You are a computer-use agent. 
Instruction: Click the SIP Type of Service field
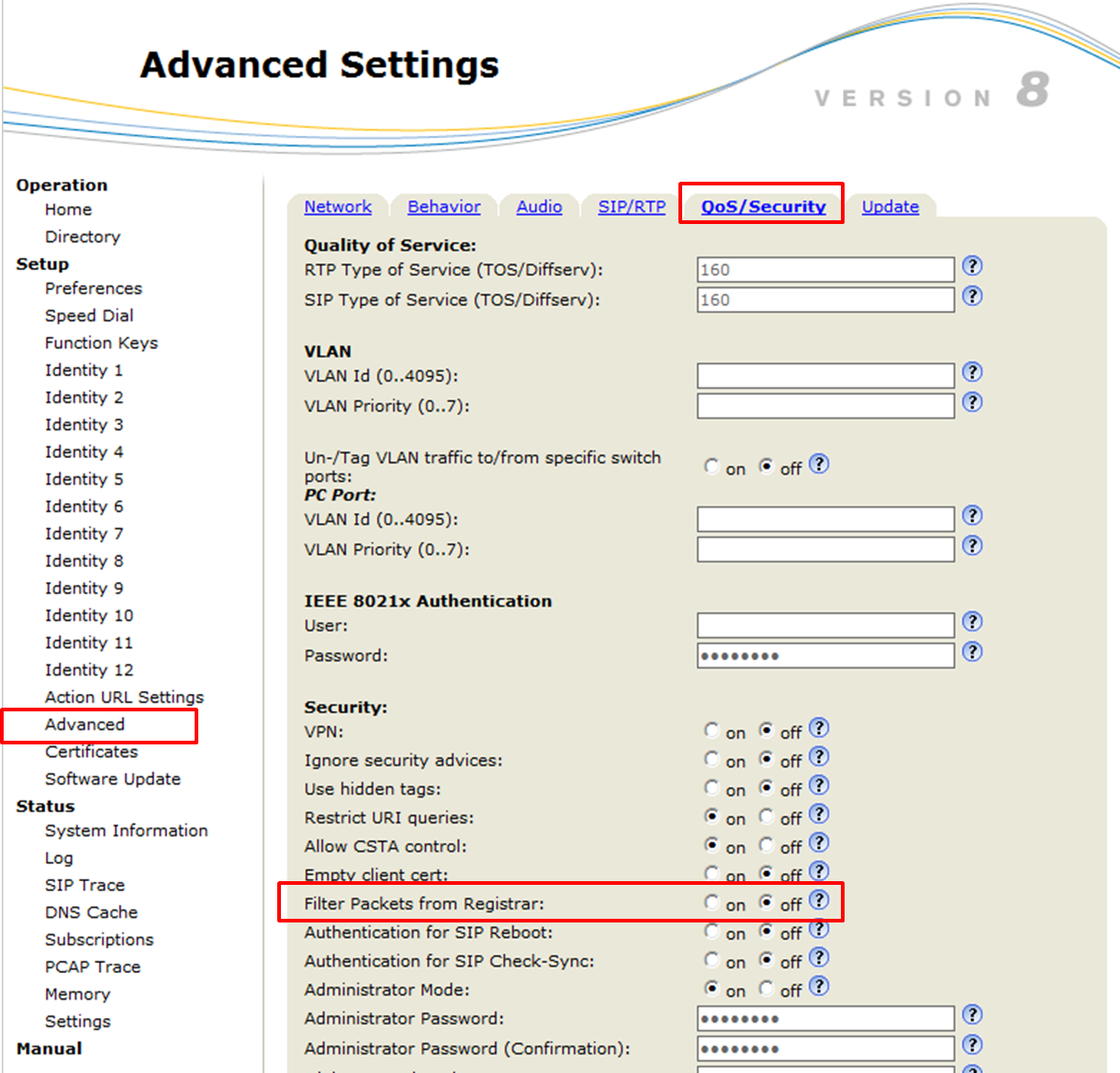[825, 300]
